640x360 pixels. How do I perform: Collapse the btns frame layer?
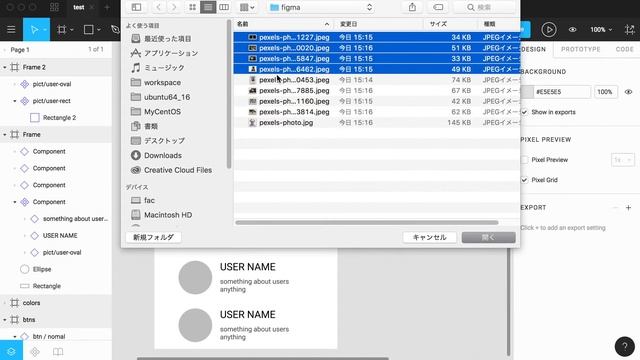(5, 320)
